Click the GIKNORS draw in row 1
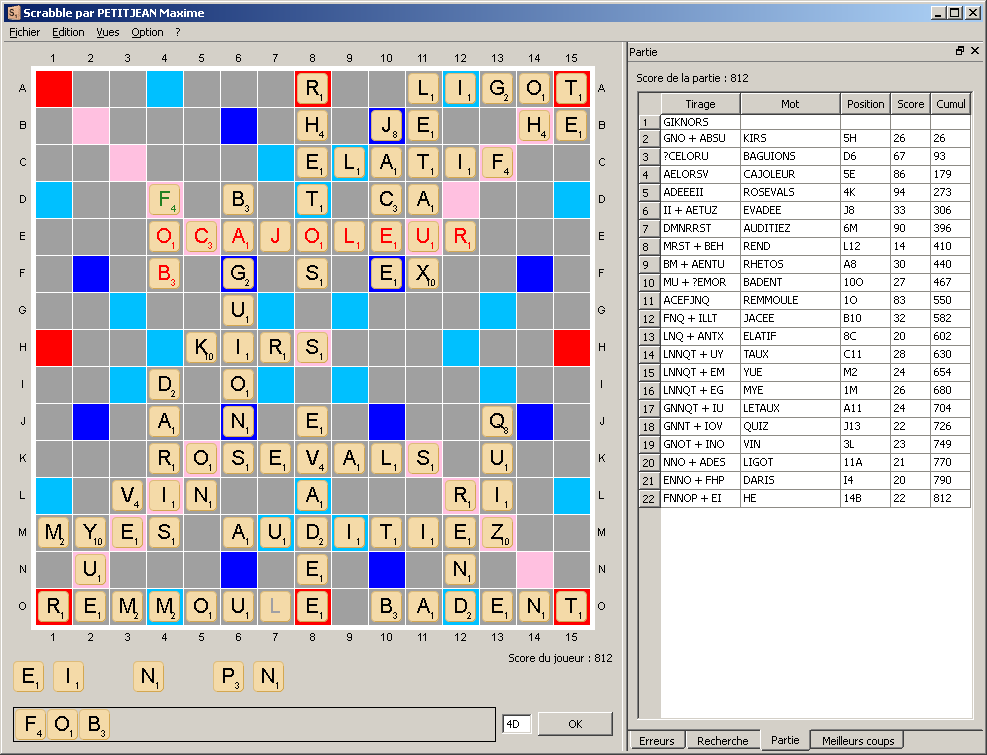Image resolution: width=987 pixels, height=755 pixels. pos(700,122)
